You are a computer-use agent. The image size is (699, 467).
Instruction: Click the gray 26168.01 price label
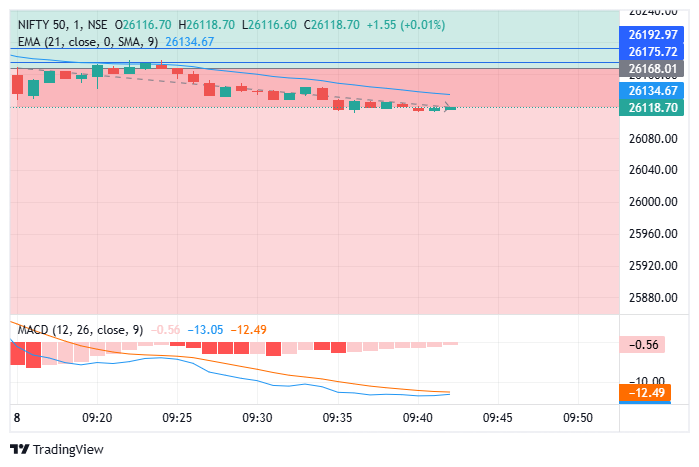tap(653, 68)
